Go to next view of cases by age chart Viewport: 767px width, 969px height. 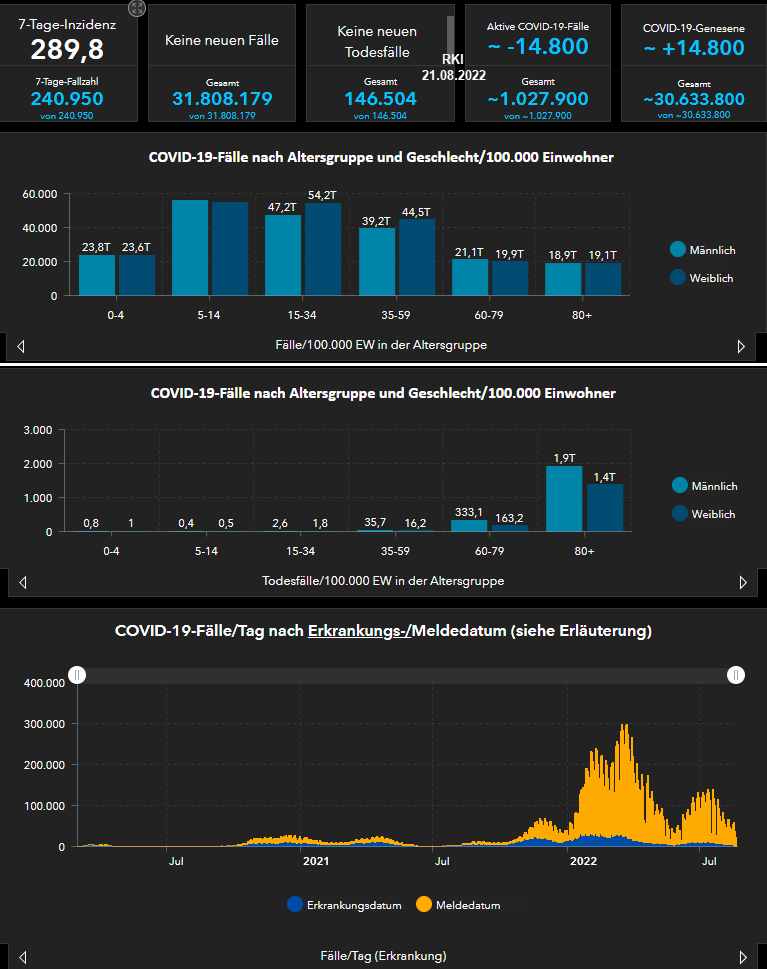pos(741,346)
